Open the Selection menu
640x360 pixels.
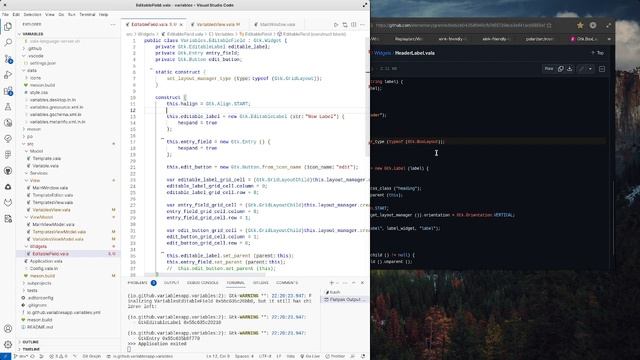32,14
